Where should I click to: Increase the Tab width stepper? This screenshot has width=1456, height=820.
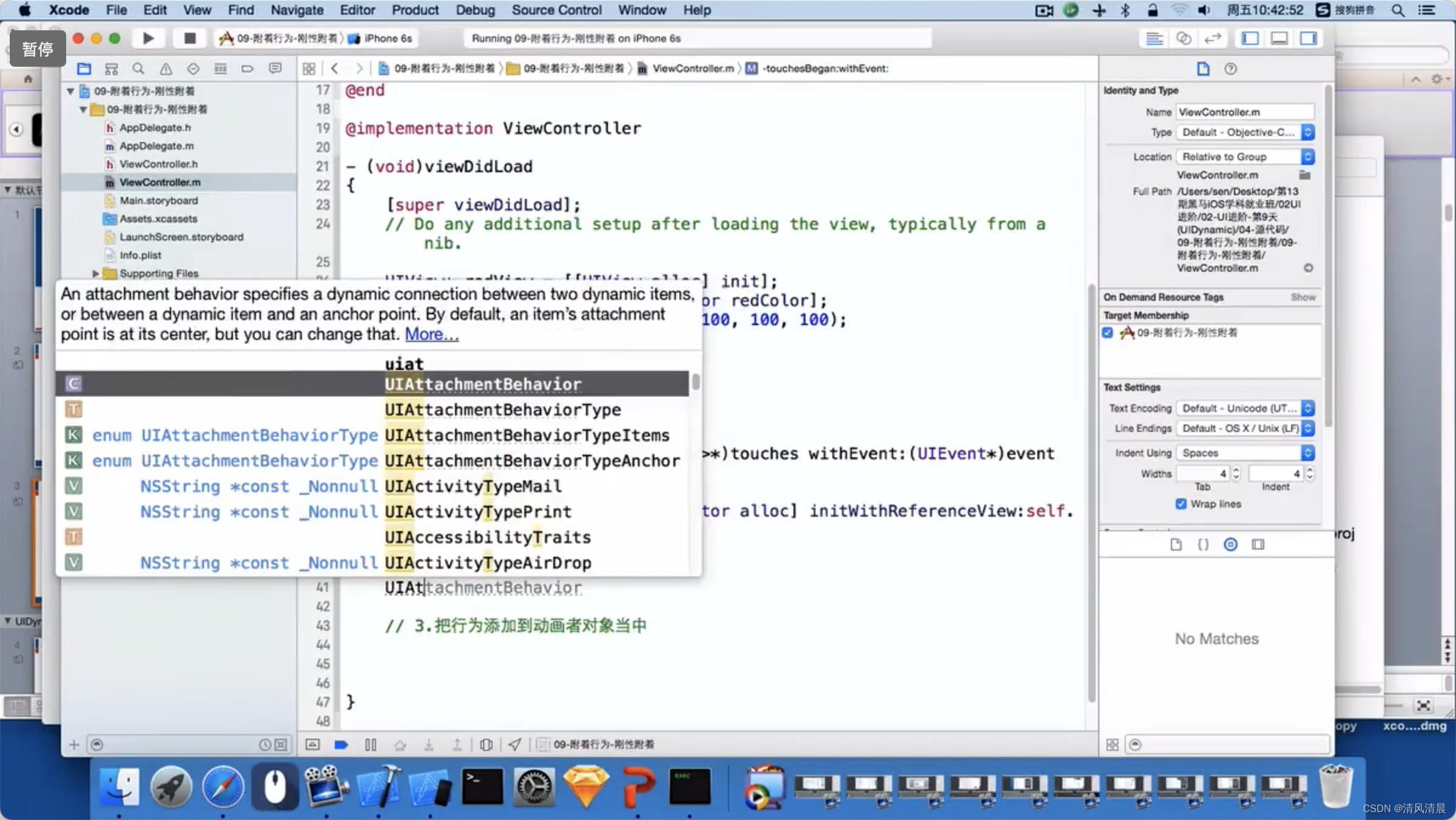1236,470
